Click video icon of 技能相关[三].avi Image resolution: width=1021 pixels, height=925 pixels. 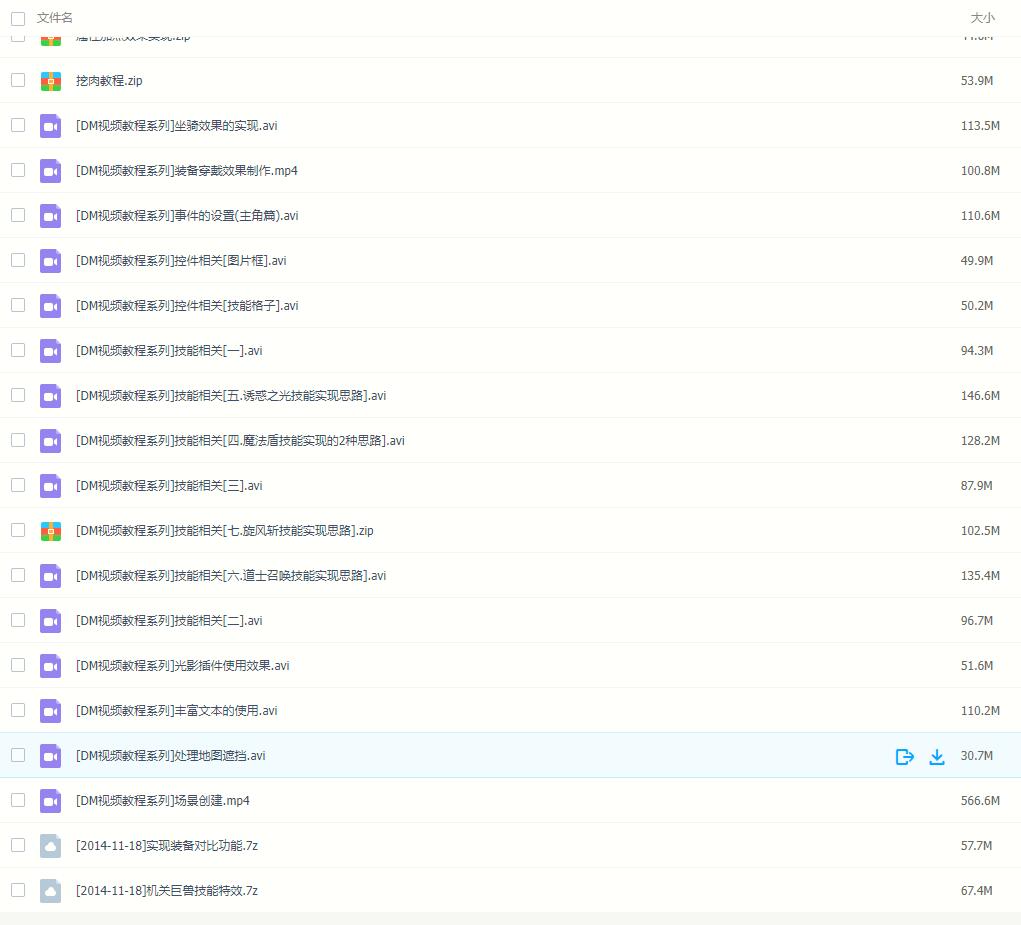point(51,485)
